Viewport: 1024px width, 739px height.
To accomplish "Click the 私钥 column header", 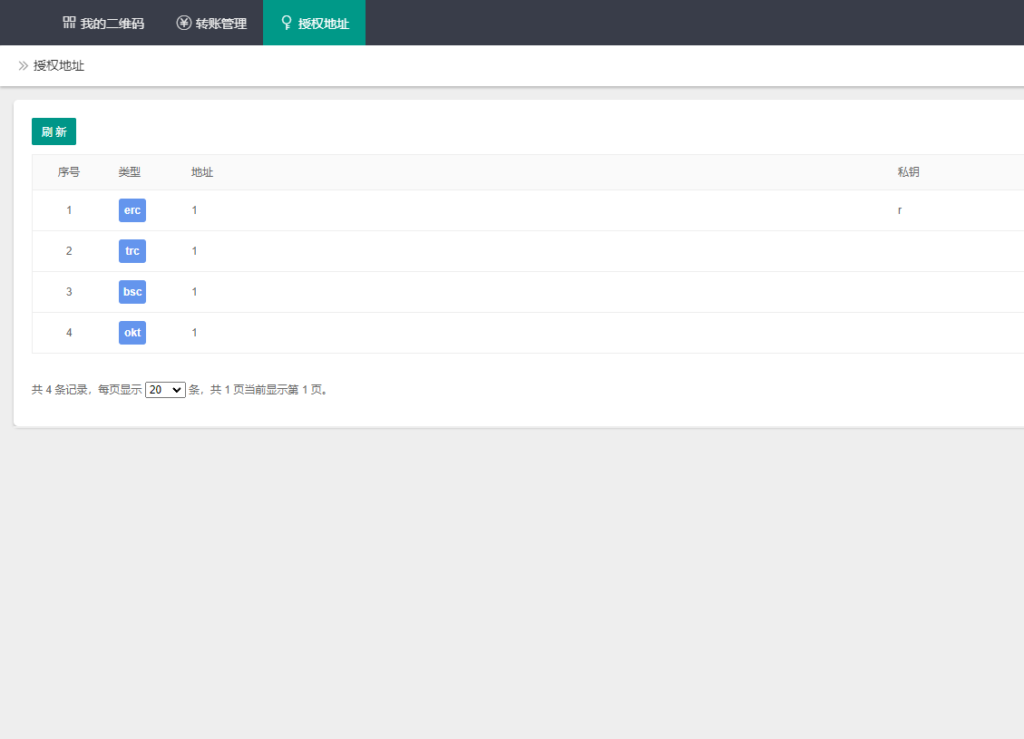I will (x=908, y=172).
